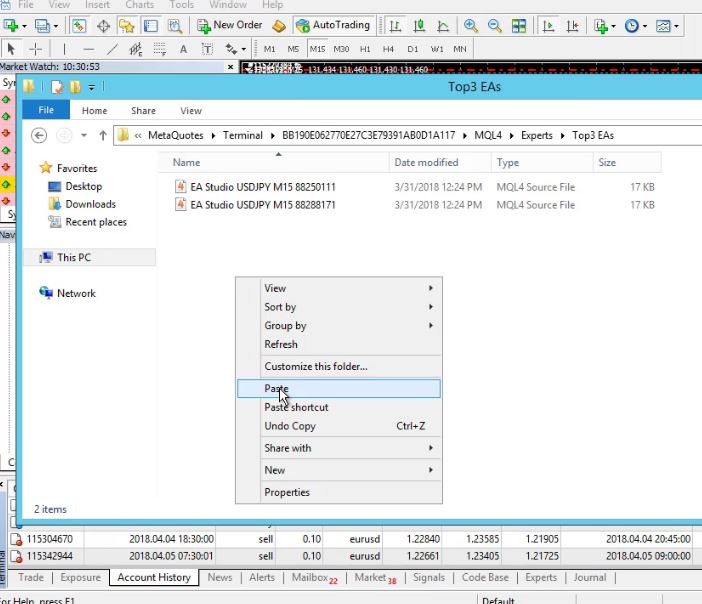Select the vertical line drawing tool
Image resolution: width=702 pixels, height=604 pixels.
[64, 48]
